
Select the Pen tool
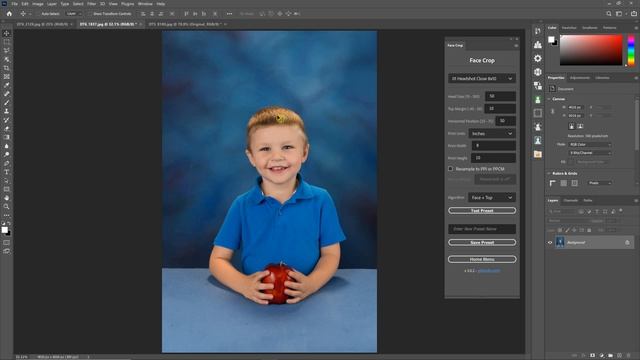[x=7, y=163]
